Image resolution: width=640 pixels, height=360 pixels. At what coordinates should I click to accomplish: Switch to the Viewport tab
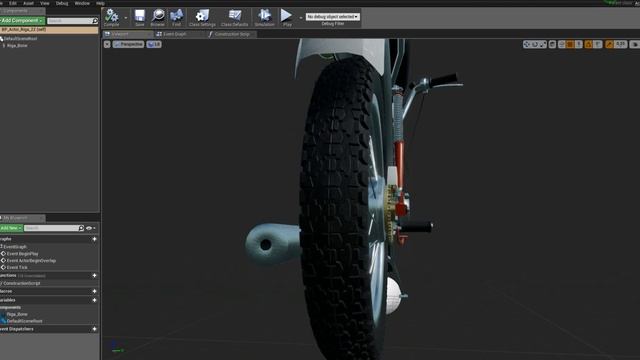(127, 34)
